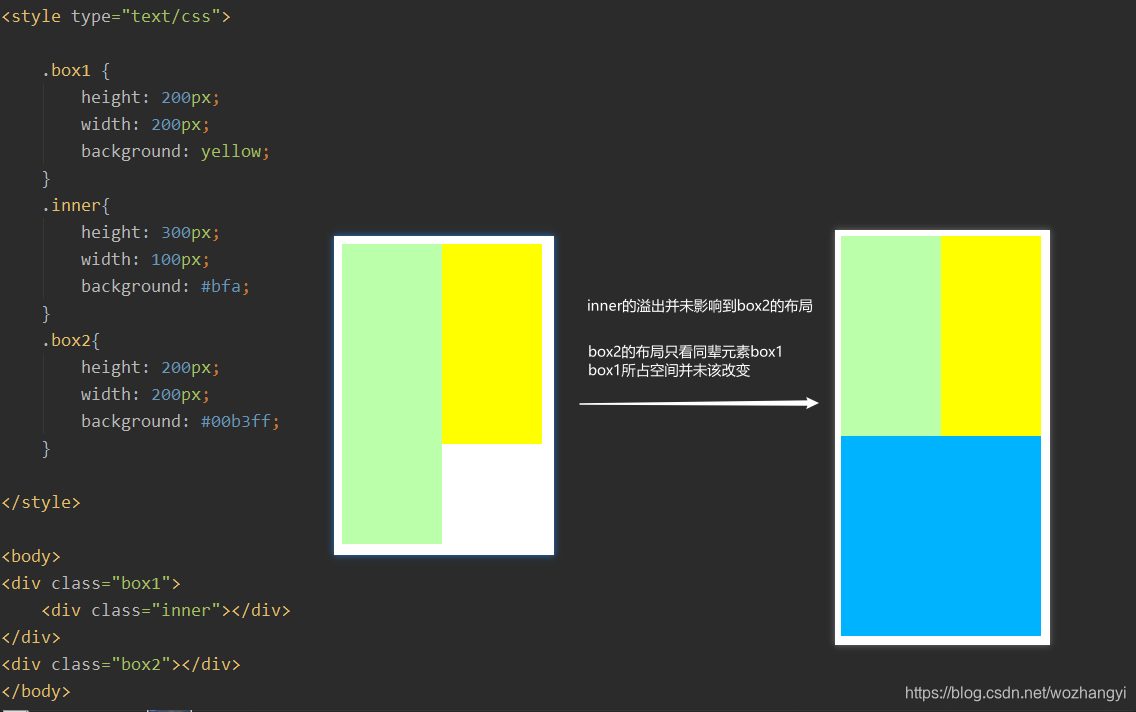Click the .box2 selector line
1136x712 pixels.
point(71,340)
